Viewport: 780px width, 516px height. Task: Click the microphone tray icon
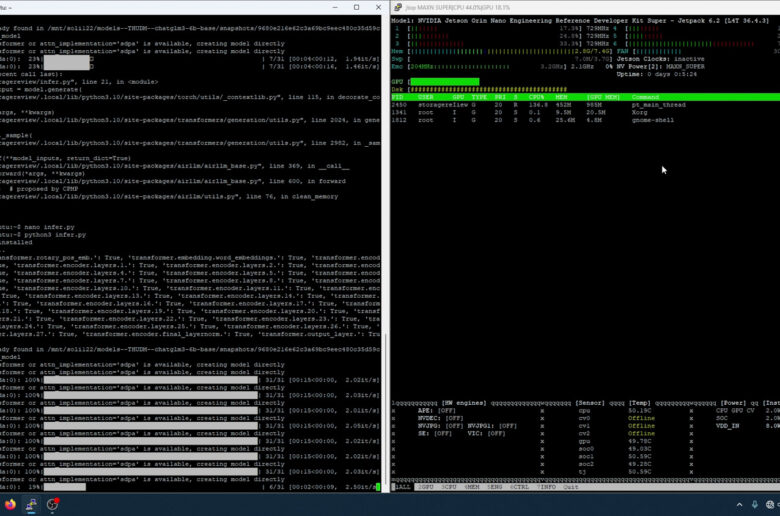click(x=755, y=505)
